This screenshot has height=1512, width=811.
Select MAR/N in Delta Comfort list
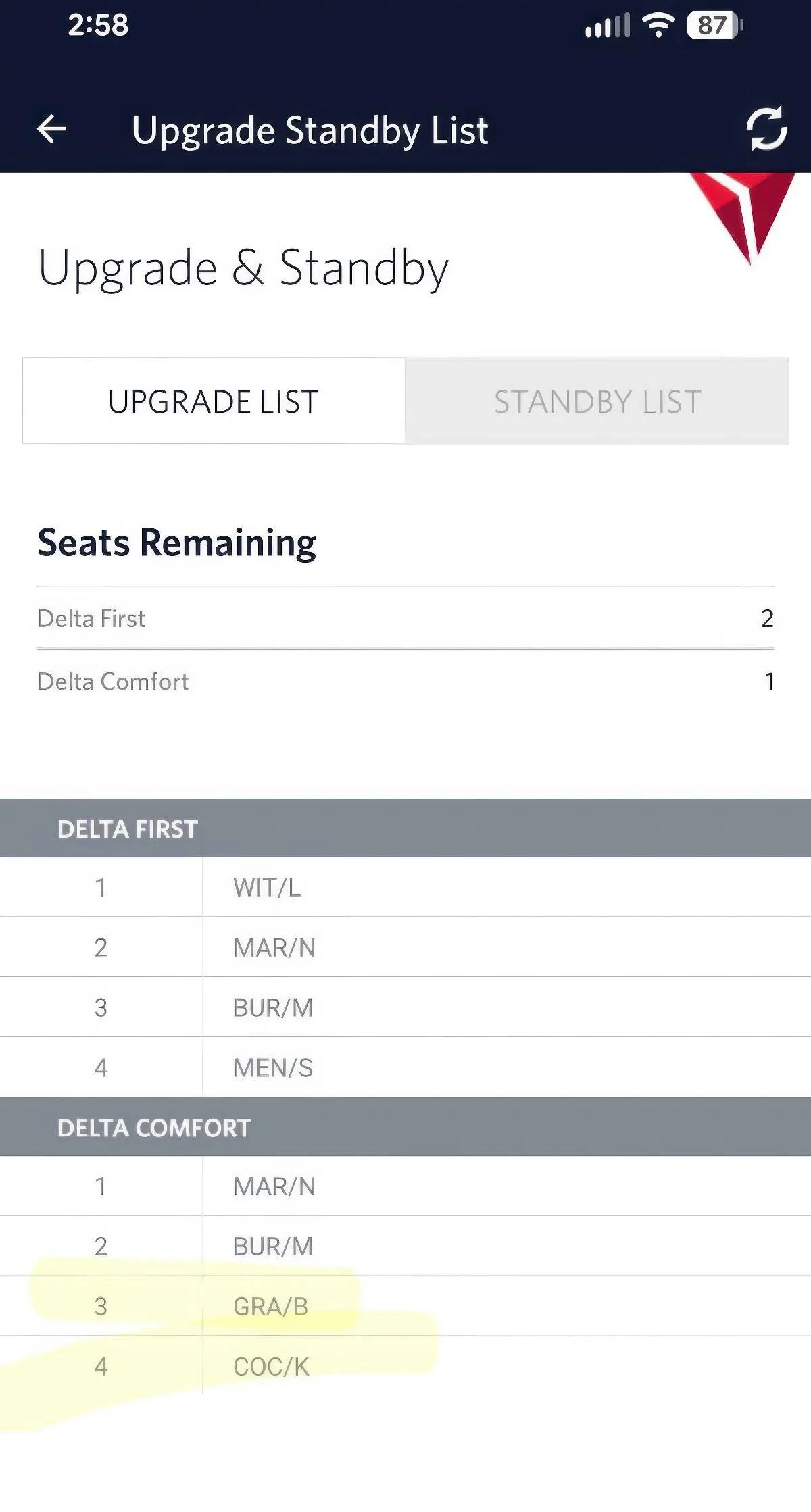pyautogui.click(x=274, y=1187)
